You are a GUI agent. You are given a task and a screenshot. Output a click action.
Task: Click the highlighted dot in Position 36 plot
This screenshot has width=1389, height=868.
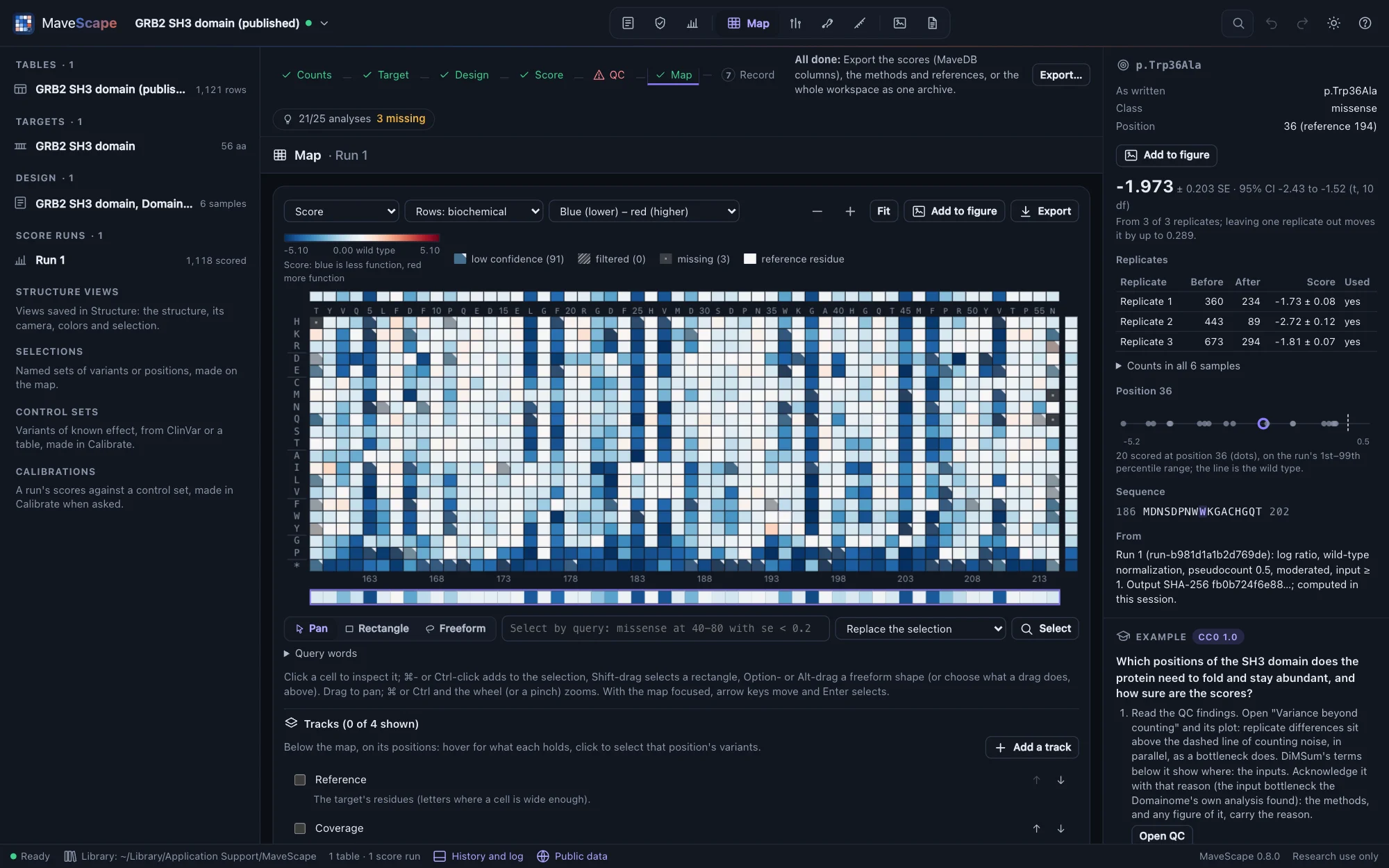click(x=1263, y=424)
